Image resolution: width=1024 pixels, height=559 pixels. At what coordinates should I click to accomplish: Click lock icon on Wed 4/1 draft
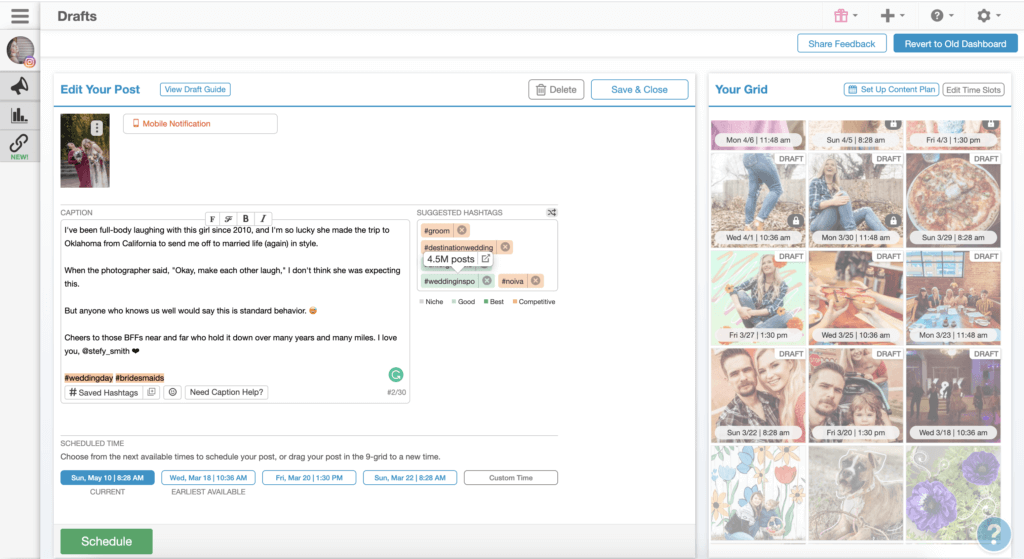795,220
